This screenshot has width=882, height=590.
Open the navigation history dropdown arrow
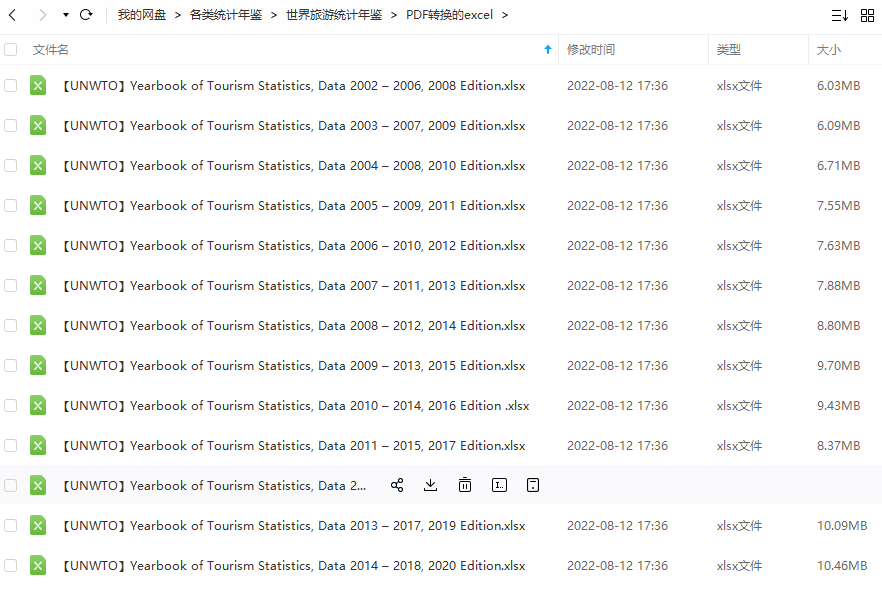[66, 15]
